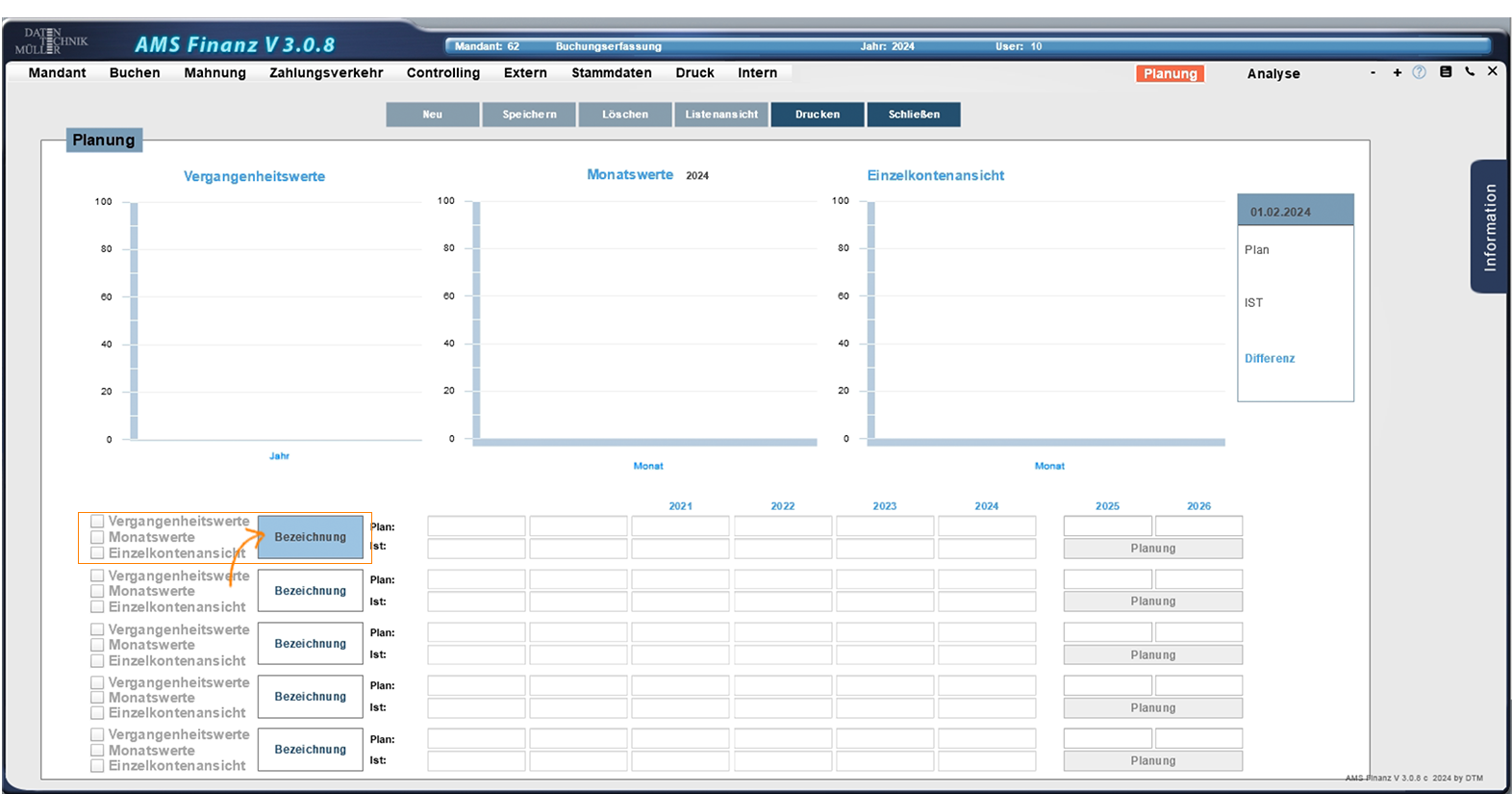The width and height of the screenshot is (1512, 794).
Task: Click Bezeichnung button in the last row
Action: (x=310, y=750)
